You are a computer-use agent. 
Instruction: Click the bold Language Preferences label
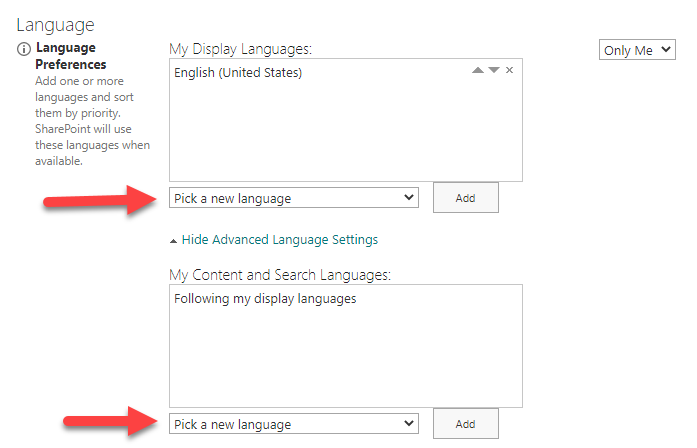(71, 56)
